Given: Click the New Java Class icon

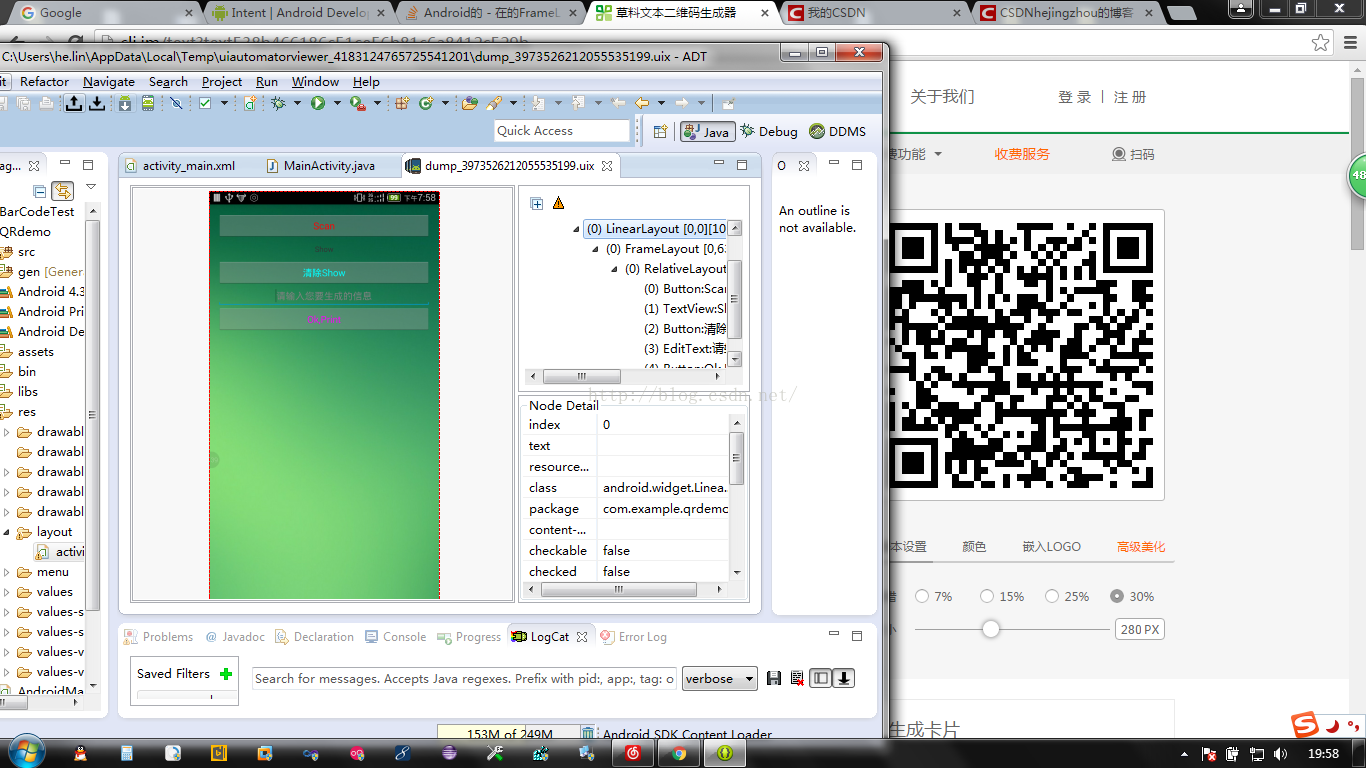Looking at the screenshot, I should [426, 103].
